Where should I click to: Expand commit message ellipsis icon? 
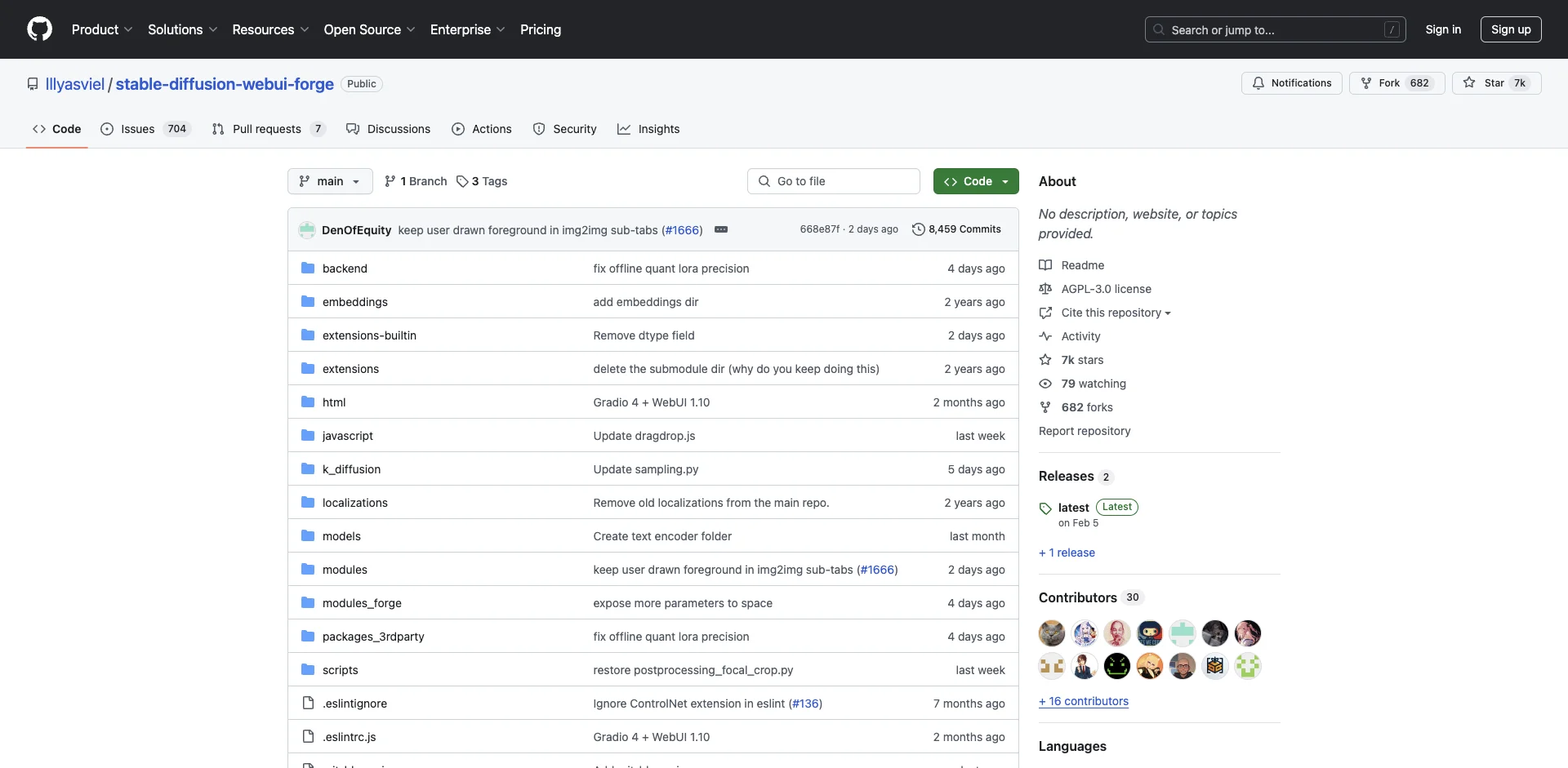point(721,229)
